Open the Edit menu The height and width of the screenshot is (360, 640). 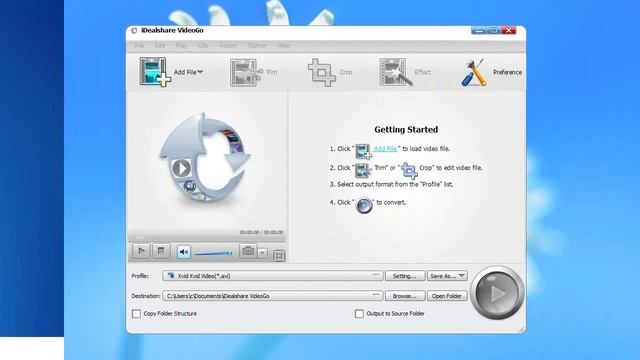click(x=160, y=45)
